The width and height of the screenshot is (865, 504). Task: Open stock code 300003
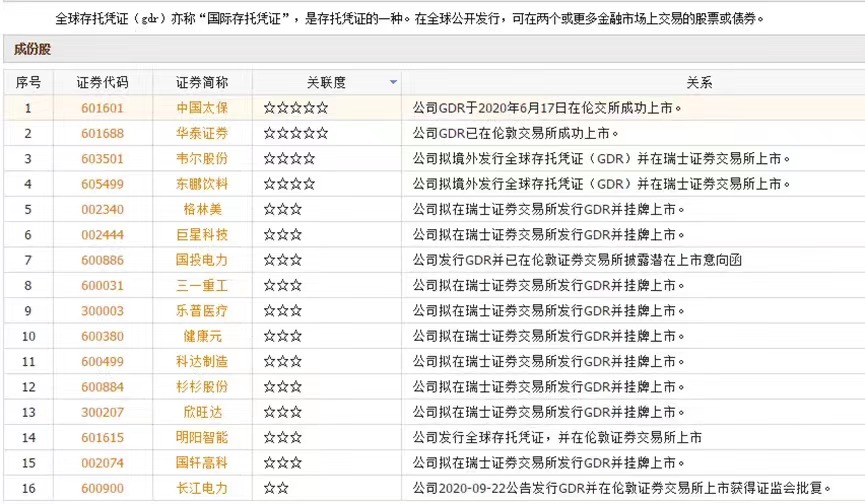(103, 311)
